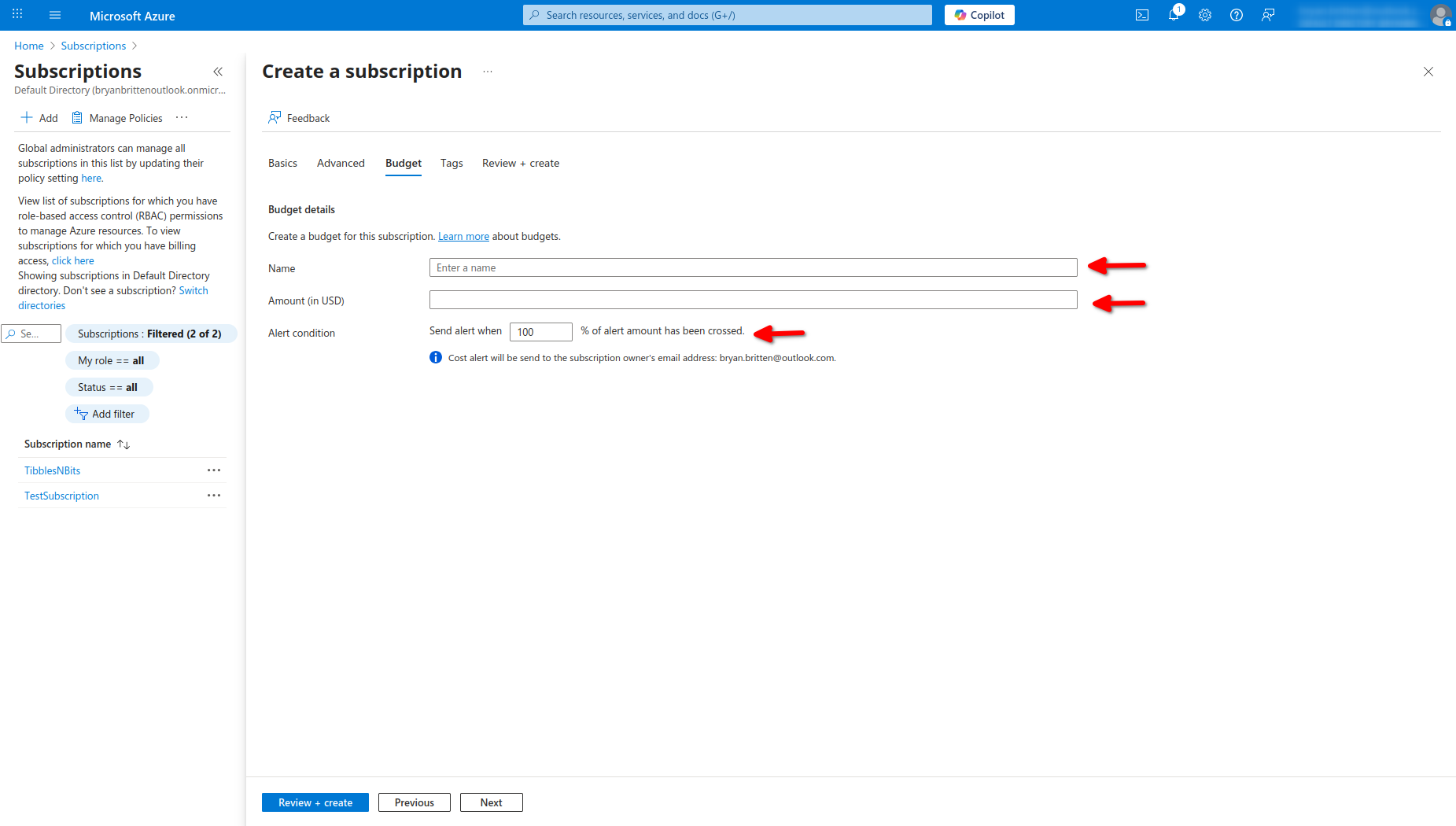Viewport: 1456px width, 826px height.
Task: Open the help question mark icon
Action: point(1237,15)
